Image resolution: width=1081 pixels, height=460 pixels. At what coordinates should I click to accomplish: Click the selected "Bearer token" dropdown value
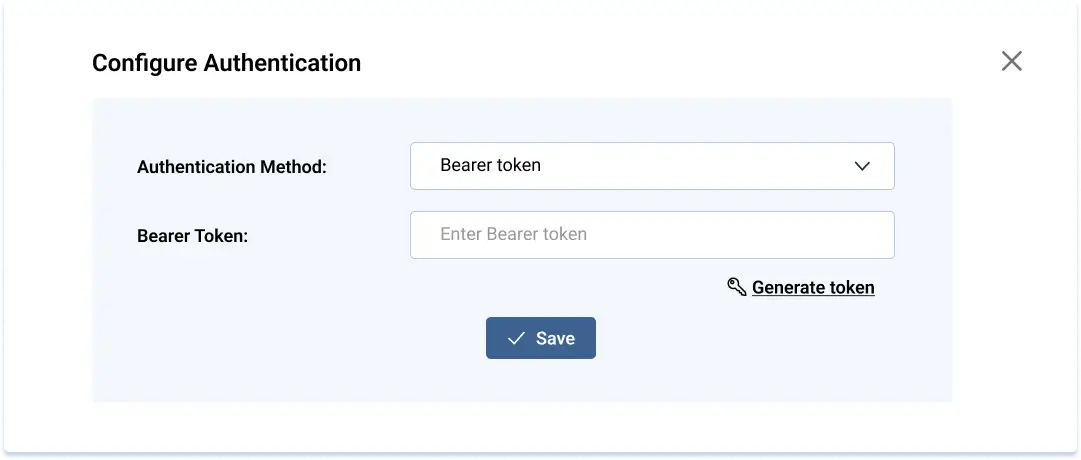490,166
